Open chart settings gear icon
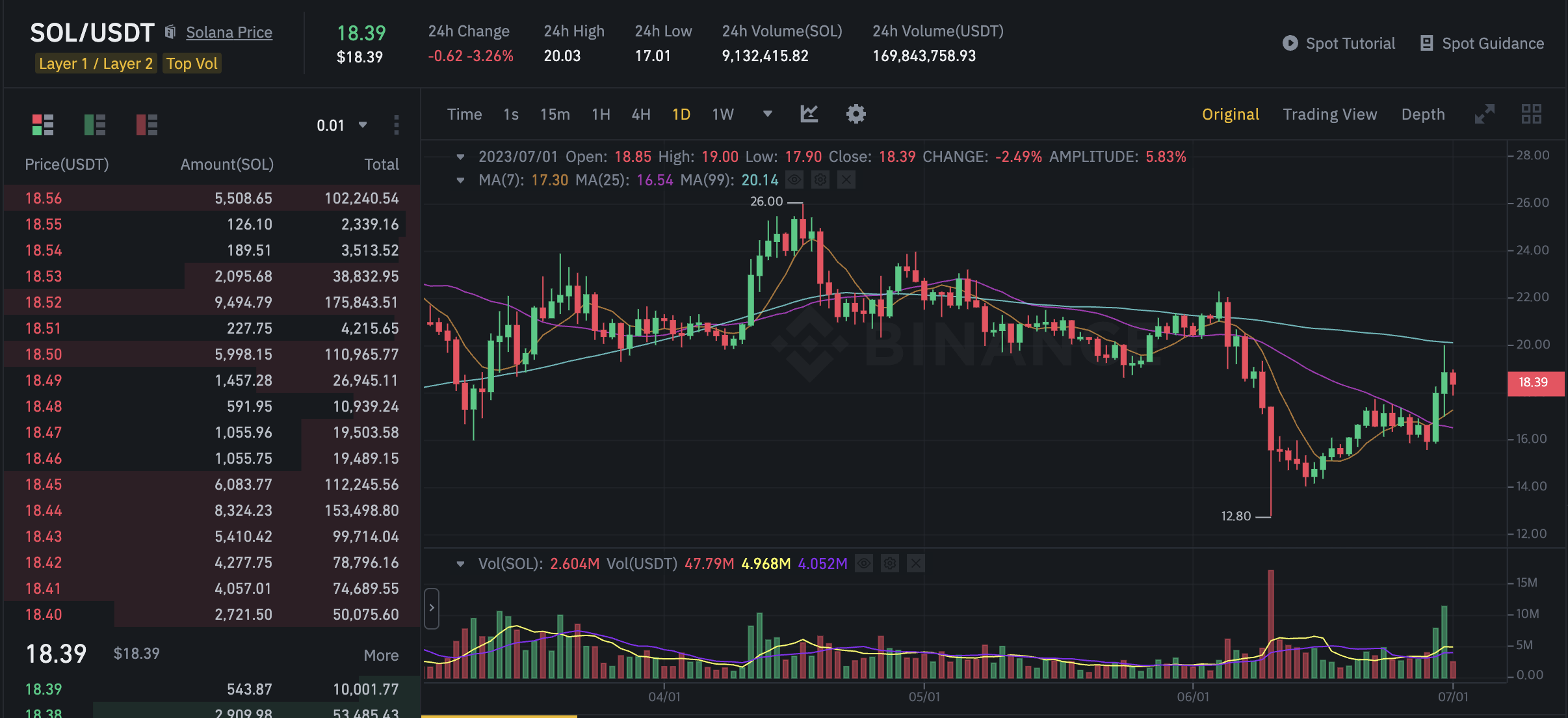The image size is (1568, 718). click(x=856, y=114)
